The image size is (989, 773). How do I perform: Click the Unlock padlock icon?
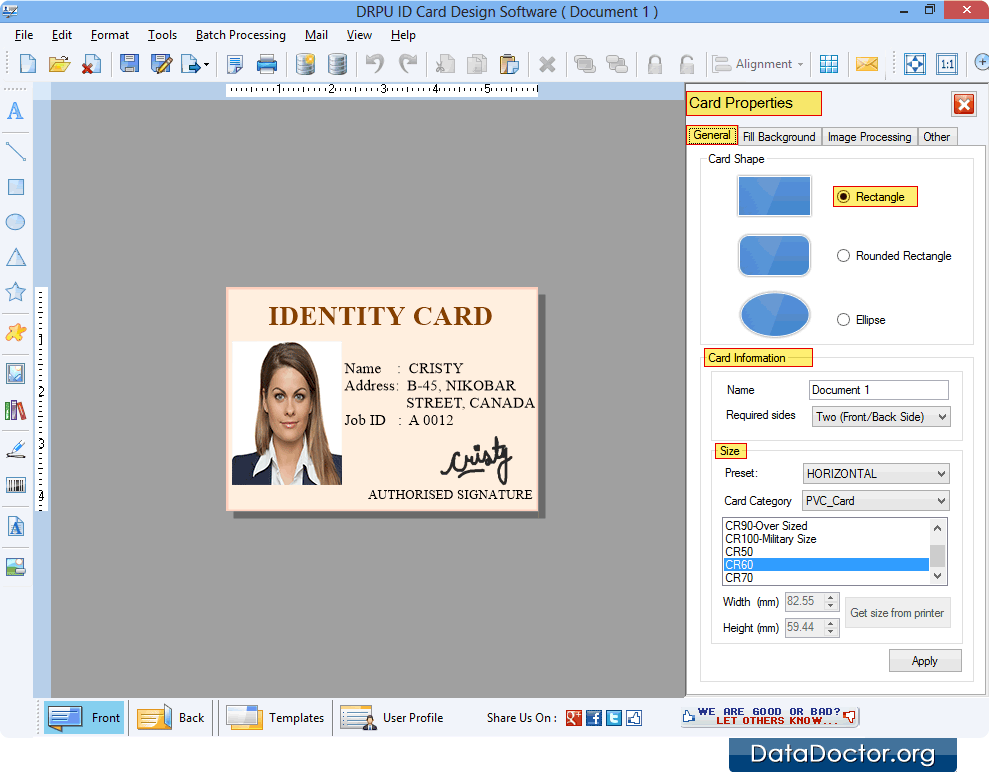point(687,64)
